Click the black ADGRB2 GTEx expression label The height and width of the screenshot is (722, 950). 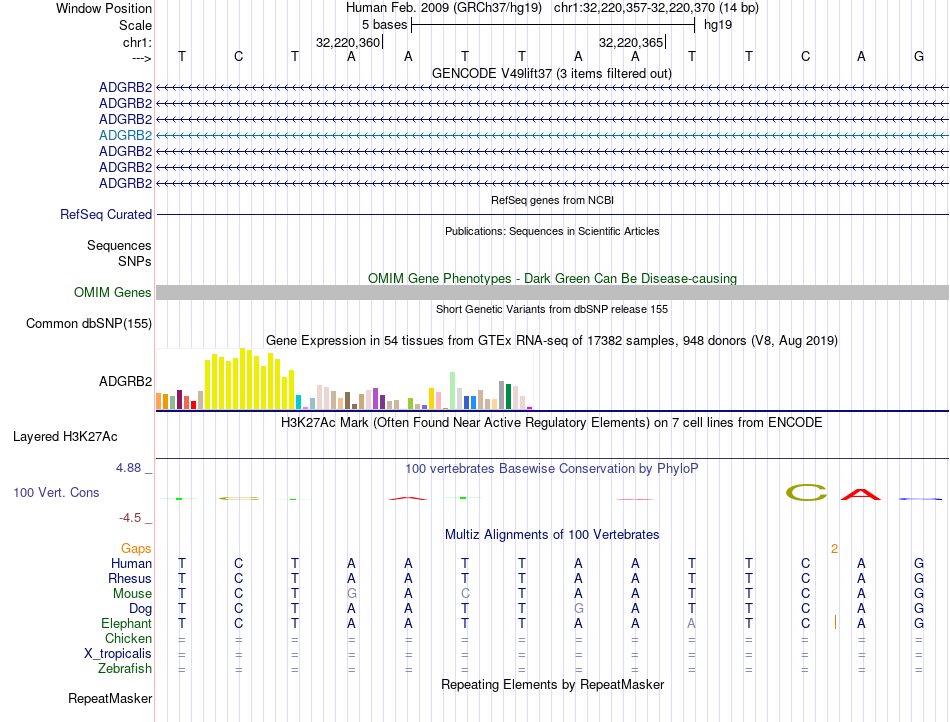pyautogui.click(x=125, y=381)
